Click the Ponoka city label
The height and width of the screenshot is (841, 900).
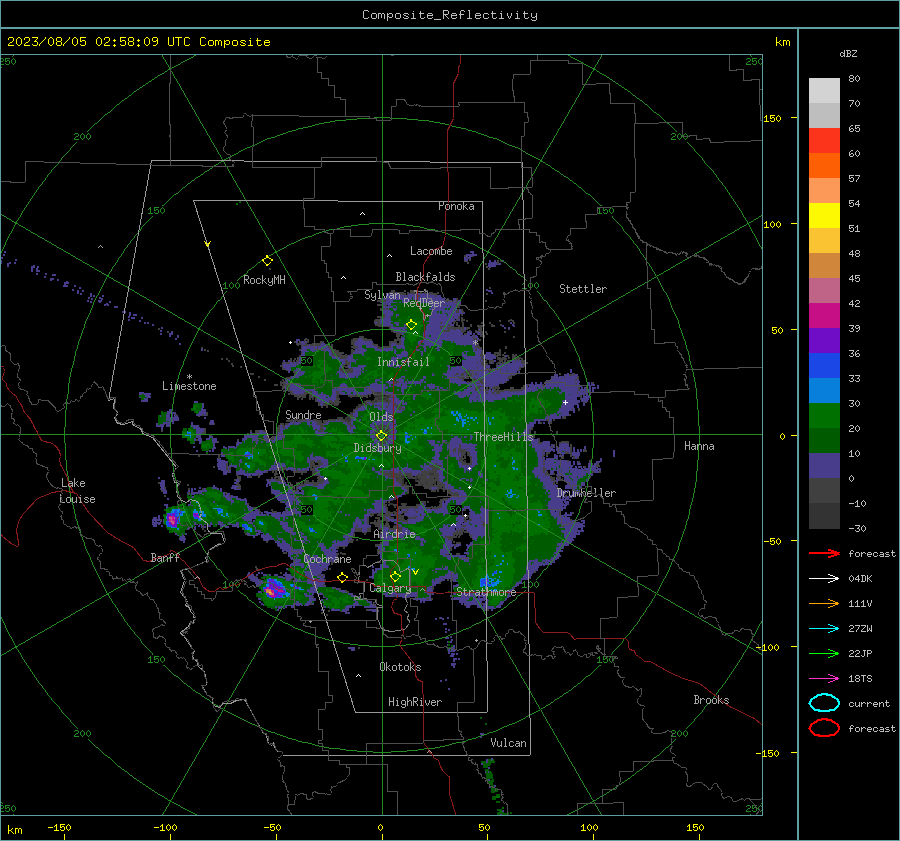click(456, 206)
